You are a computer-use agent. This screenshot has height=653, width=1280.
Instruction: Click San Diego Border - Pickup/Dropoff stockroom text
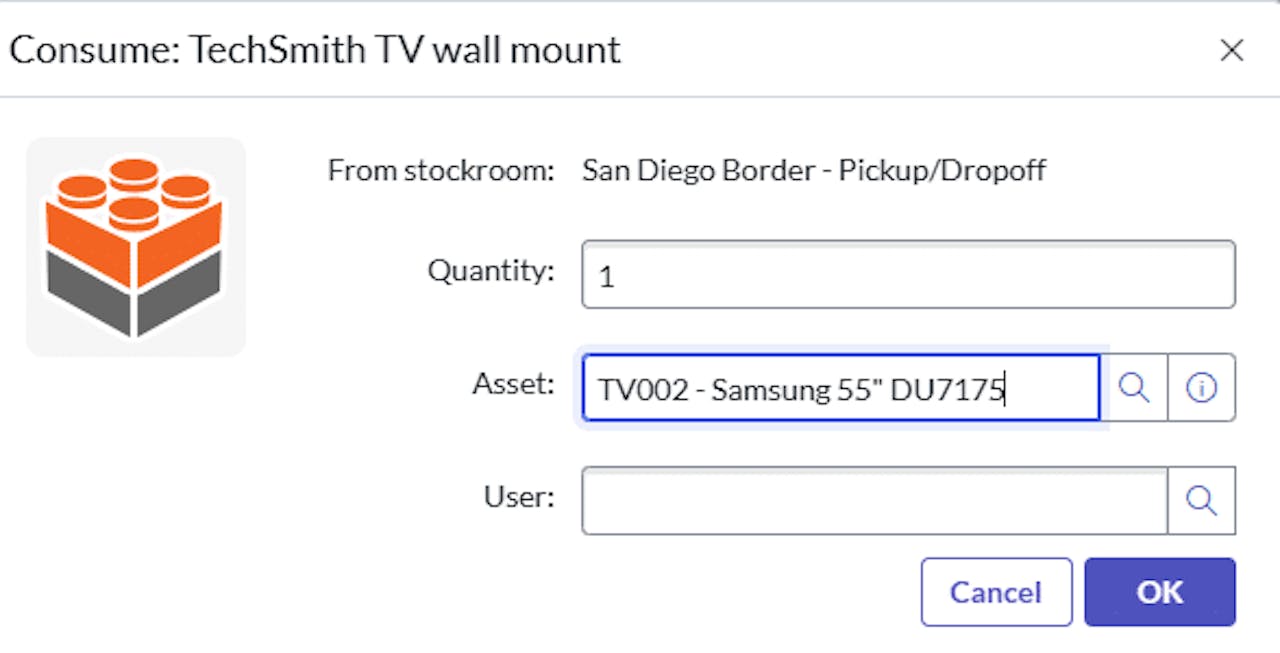[813, 170]
